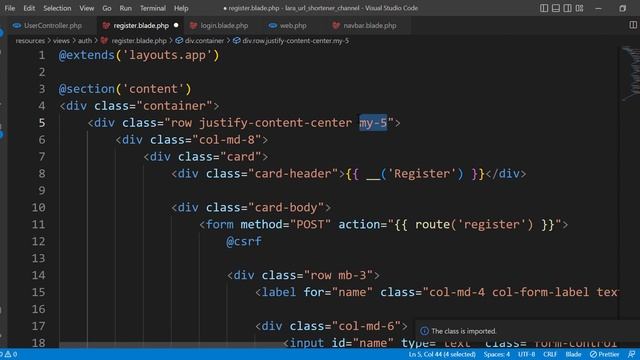
Task: Toggle secondary side bar layout icon
Action: (567, 8)
